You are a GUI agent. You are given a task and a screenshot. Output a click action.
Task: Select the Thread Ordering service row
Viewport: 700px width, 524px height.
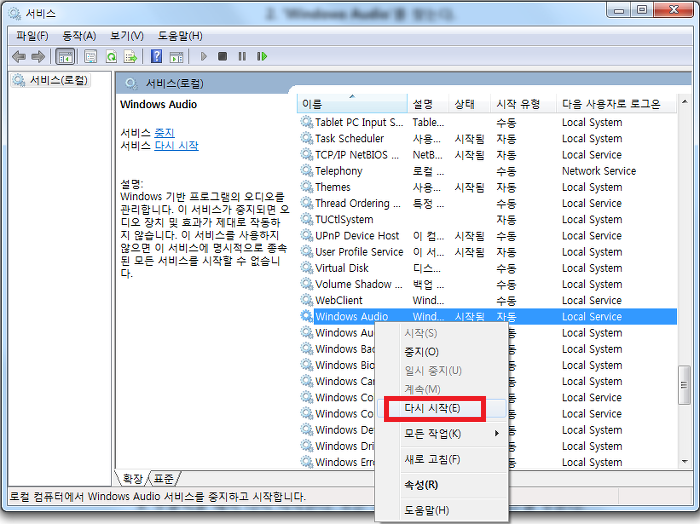click(x=488, y=203)
